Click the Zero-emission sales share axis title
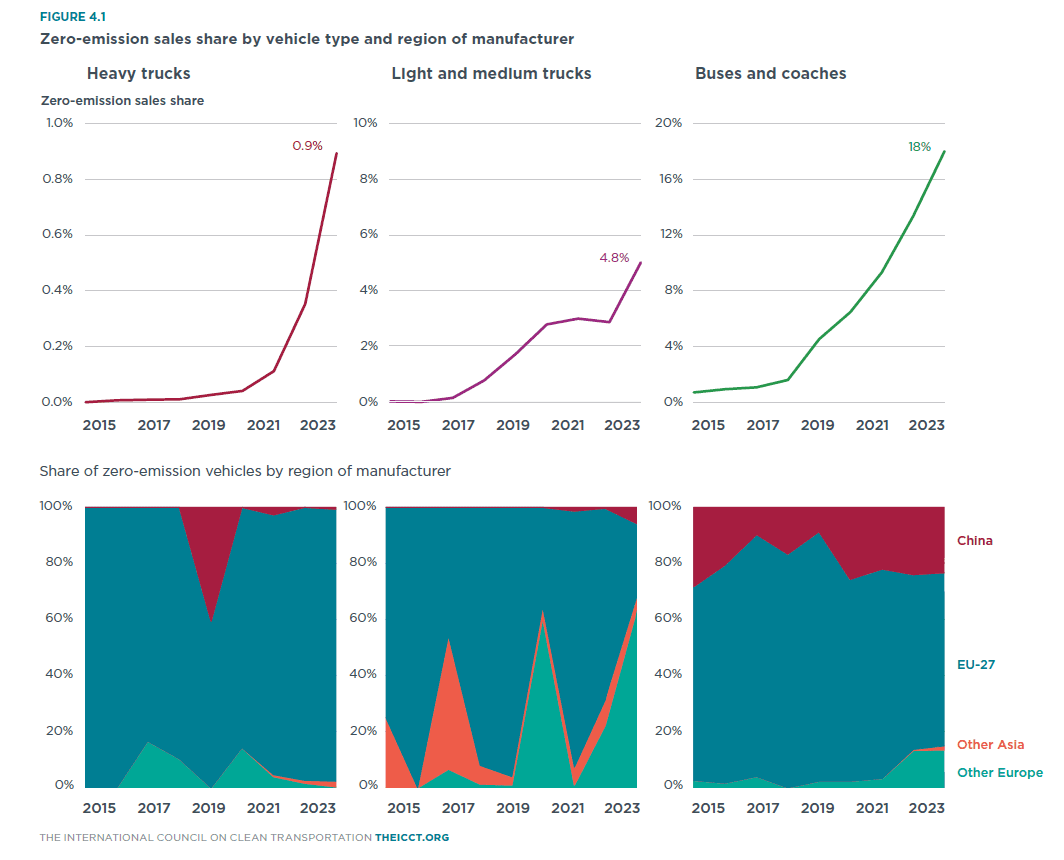The image size is (1064, 860). (122, 101)
